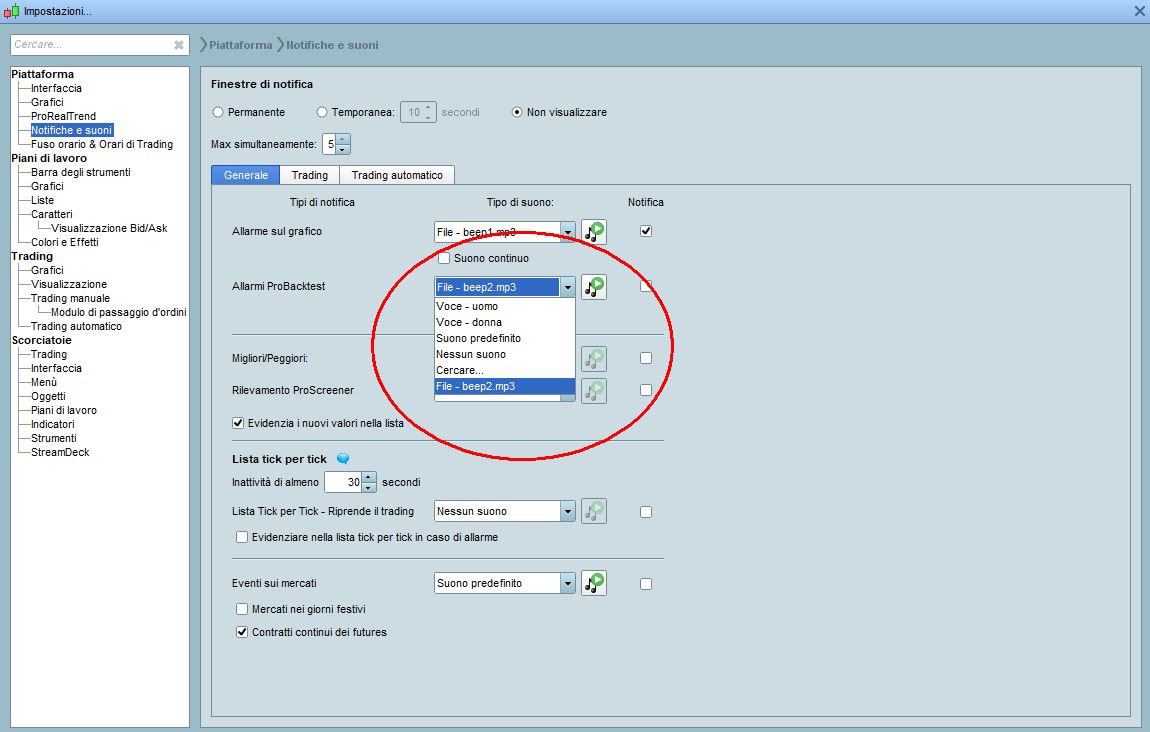Click the Inattività di almeno stepper arrows

pos(369,482)
